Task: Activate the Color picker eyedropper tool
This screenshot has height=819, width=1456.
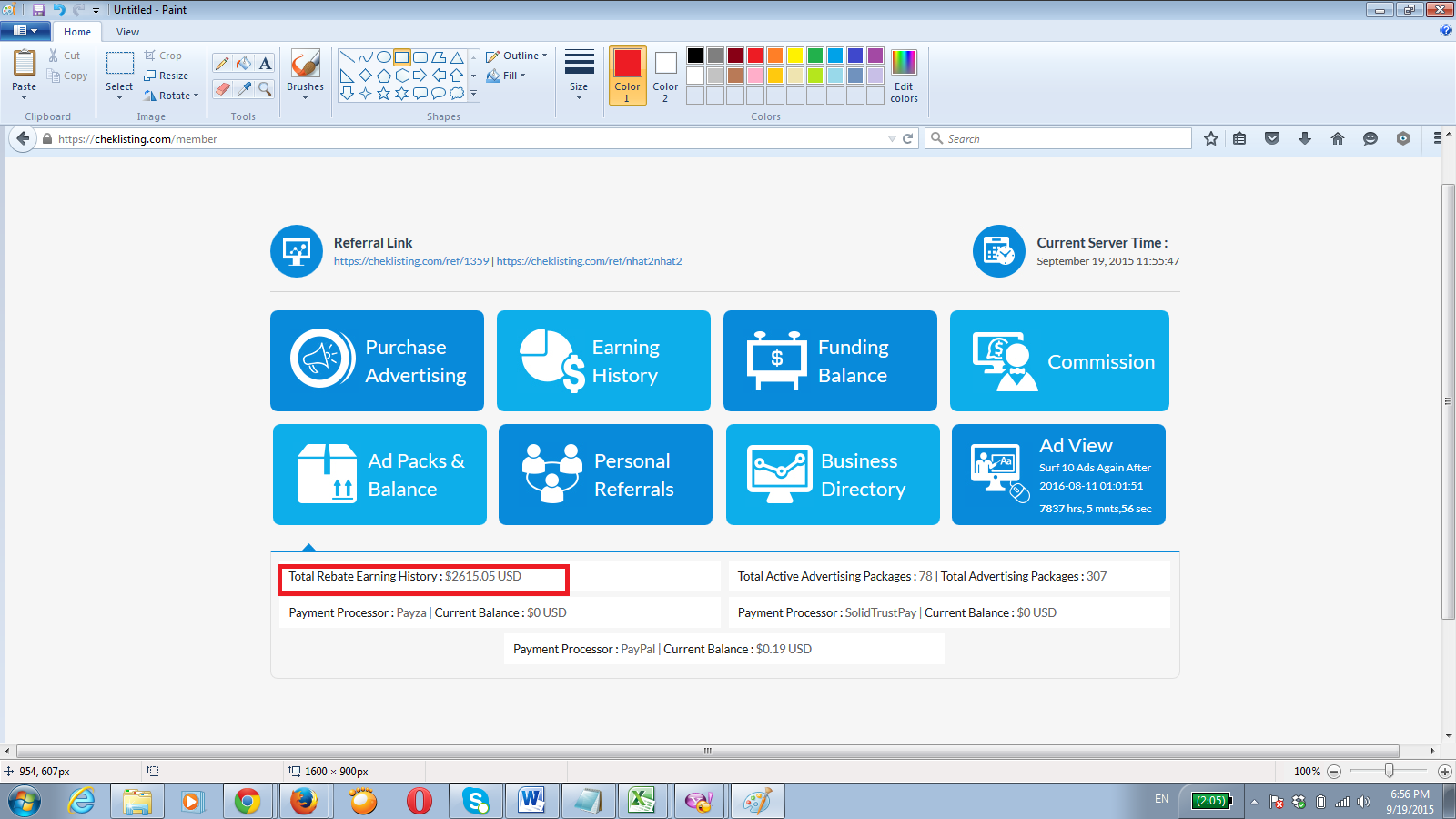Action: (x=244, y=88)
